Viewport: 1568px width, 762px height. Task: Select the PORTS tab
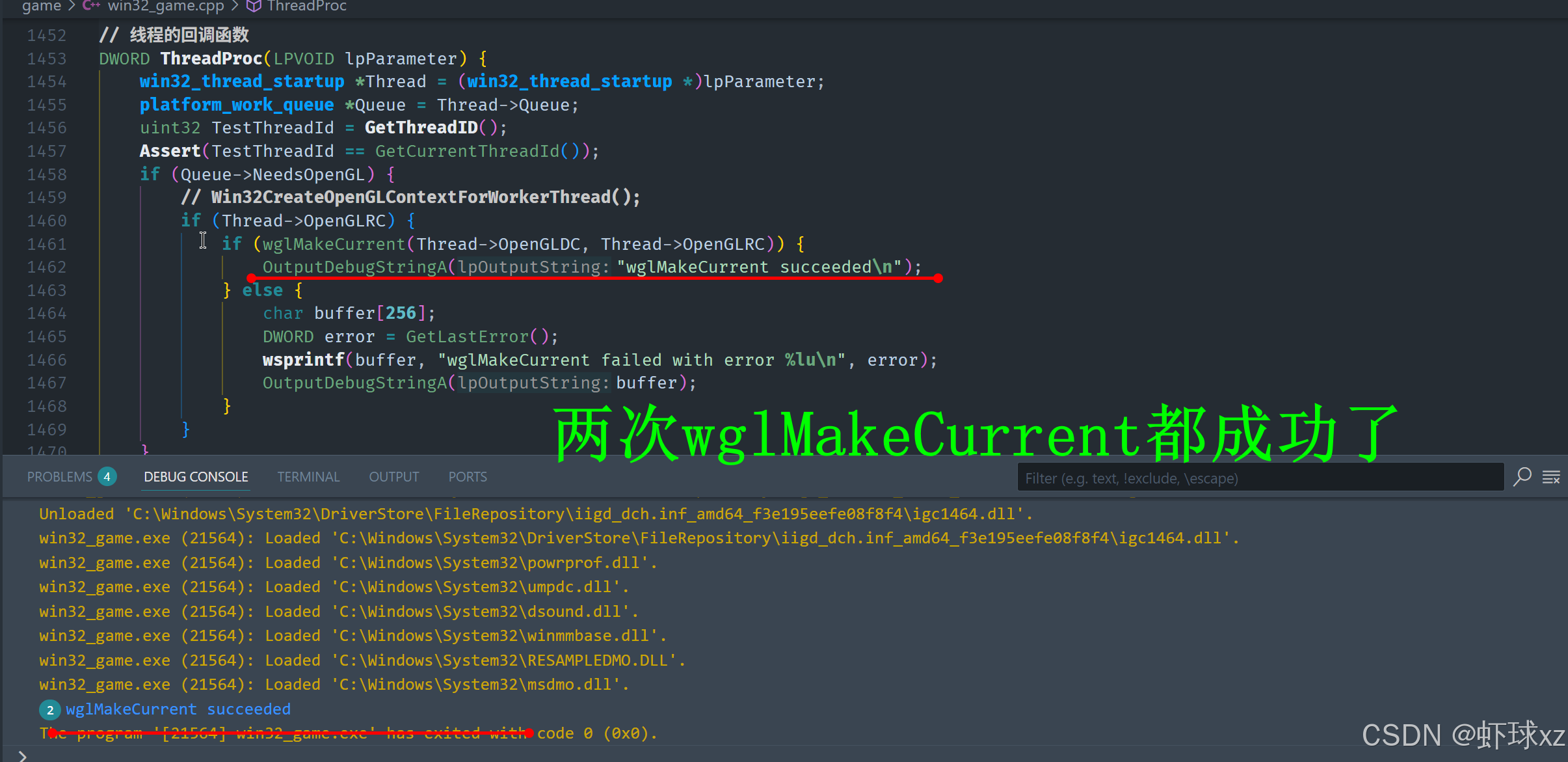click(x=467, y=477)
